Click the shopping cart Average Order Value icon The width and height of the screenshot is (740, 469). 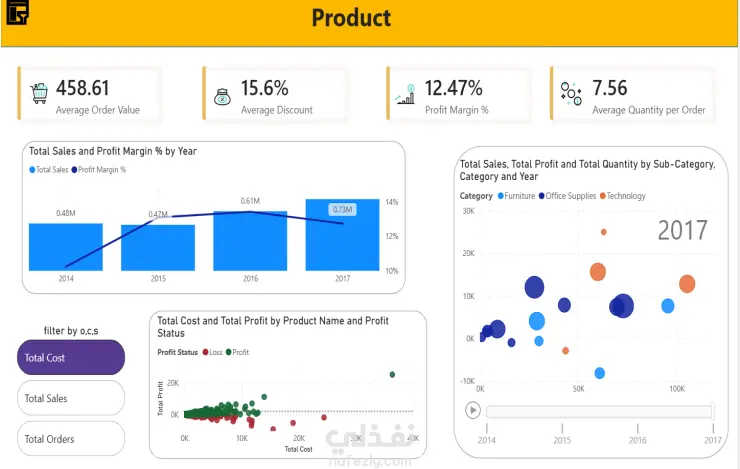(39, 93)
